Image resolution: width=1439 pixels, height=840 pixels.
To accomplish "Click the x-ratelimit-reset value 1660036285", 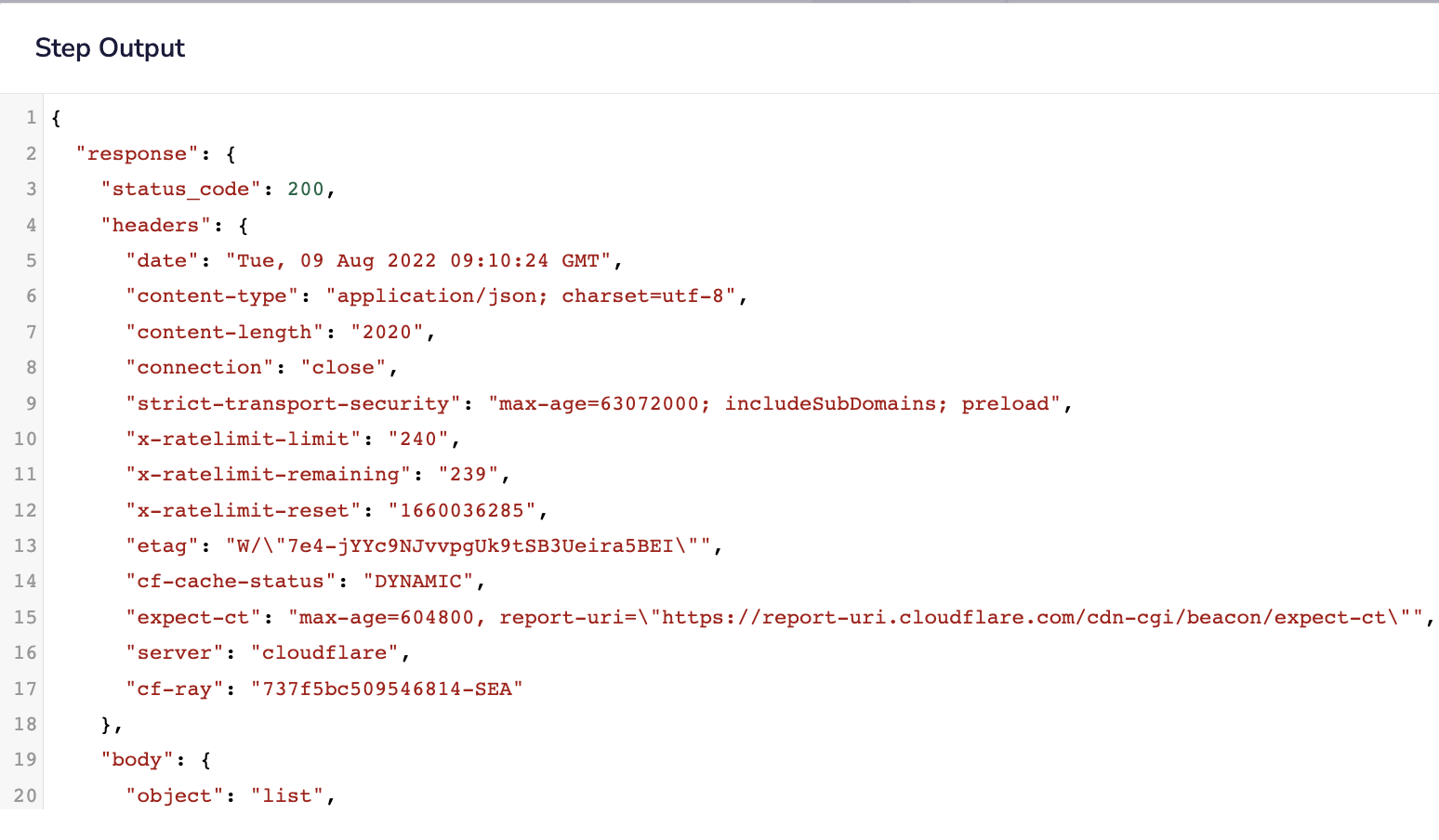I will point(462,510).
